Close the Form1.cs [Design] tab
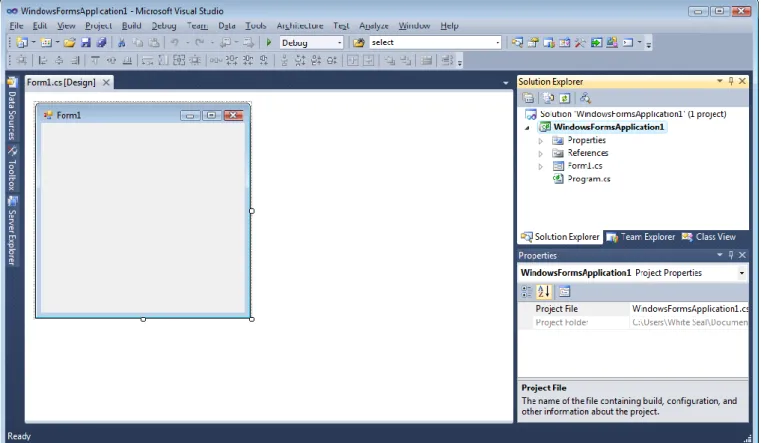This screenshot has height=443, width=761. tap(106, 82)
